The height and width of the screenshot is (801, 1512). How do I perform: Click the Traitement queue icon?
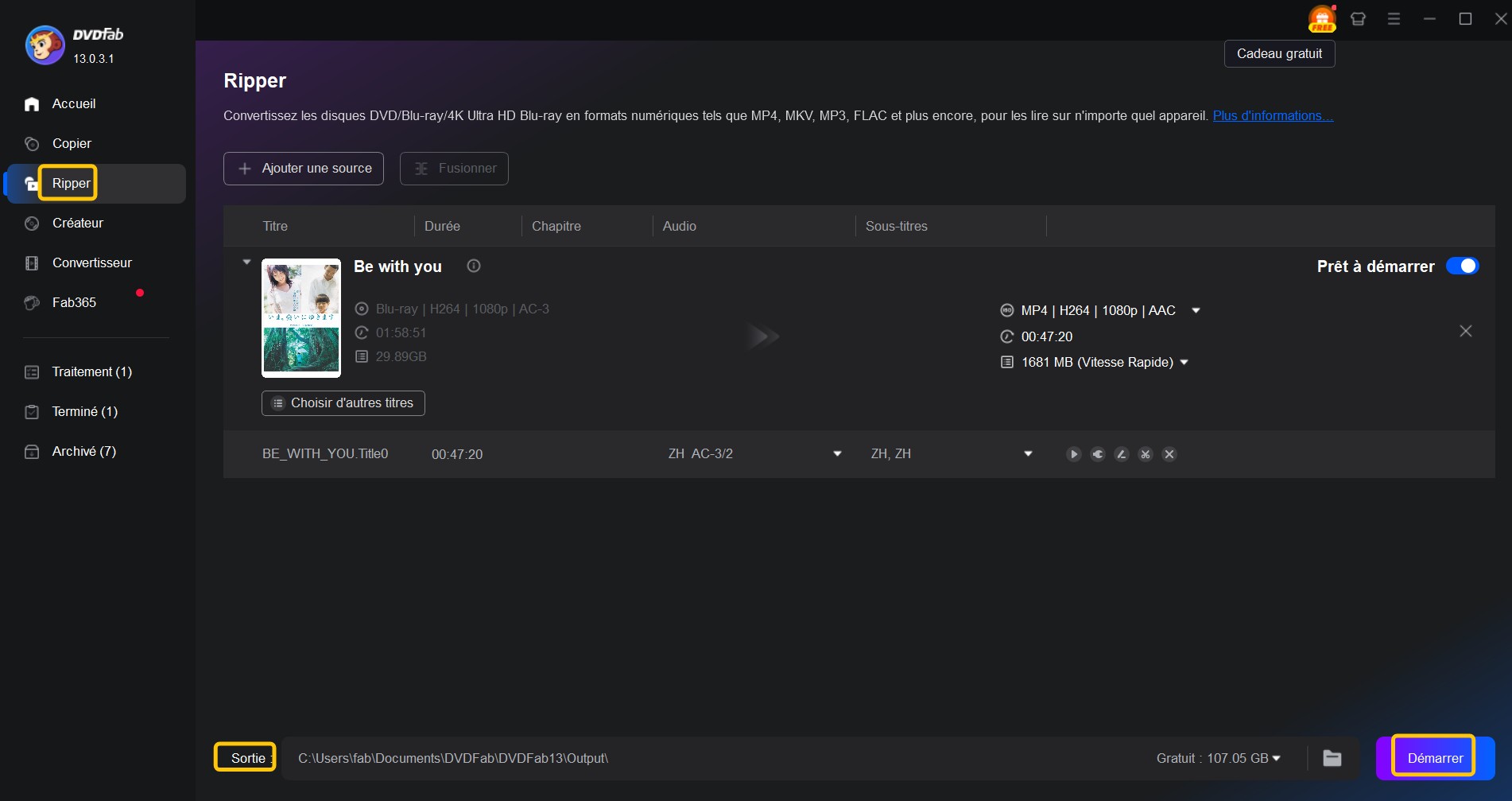pyautogui.click(x=32, y=372)
